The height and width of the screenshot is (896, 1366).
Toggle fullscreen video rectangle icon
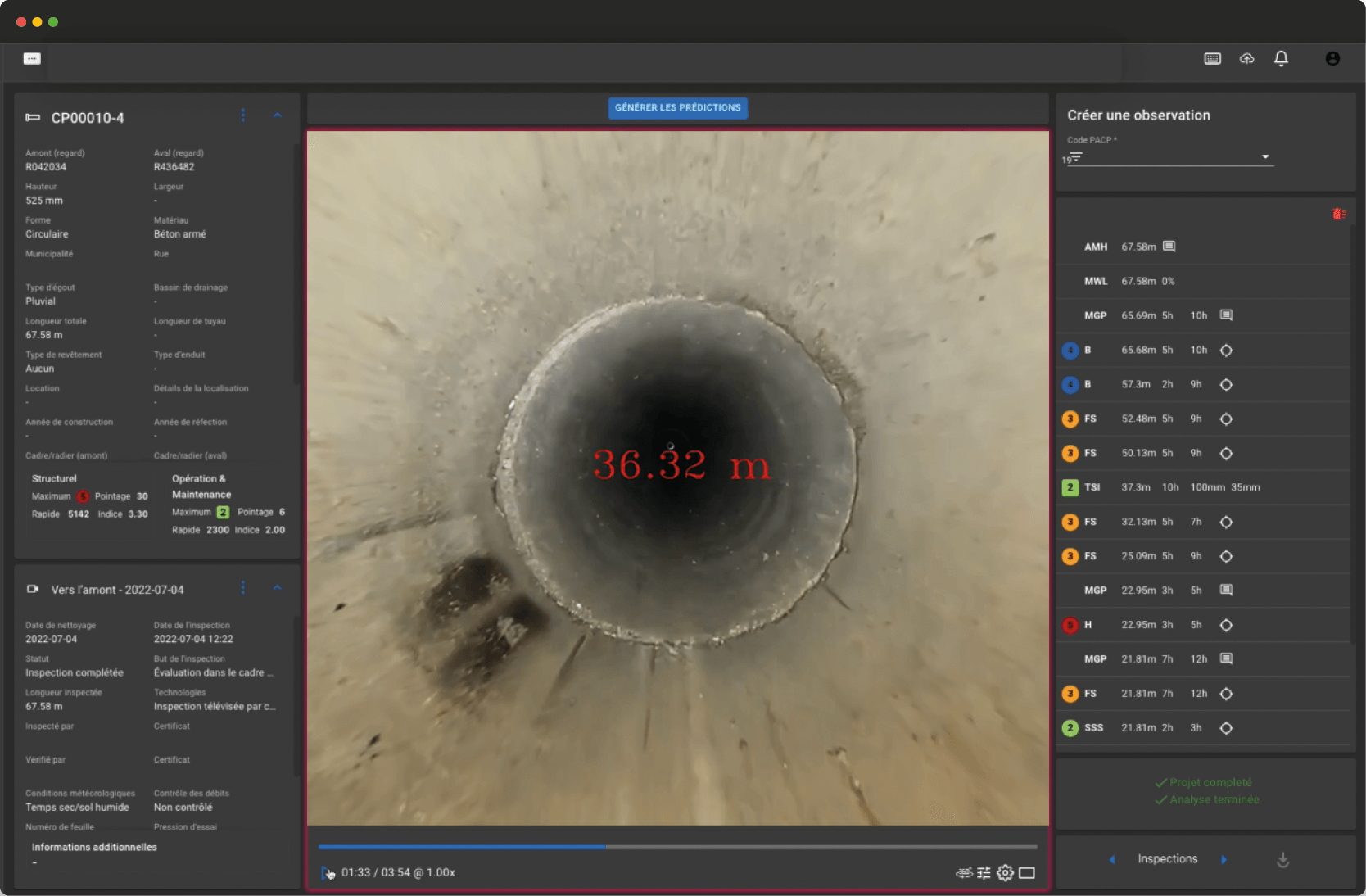pyautogui.click(x=1027, y=873)
